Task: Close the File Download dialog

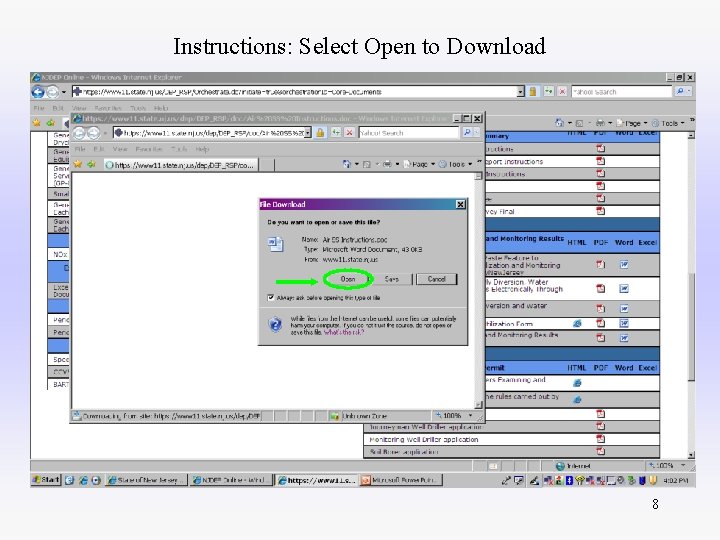Action: [460, 204]
